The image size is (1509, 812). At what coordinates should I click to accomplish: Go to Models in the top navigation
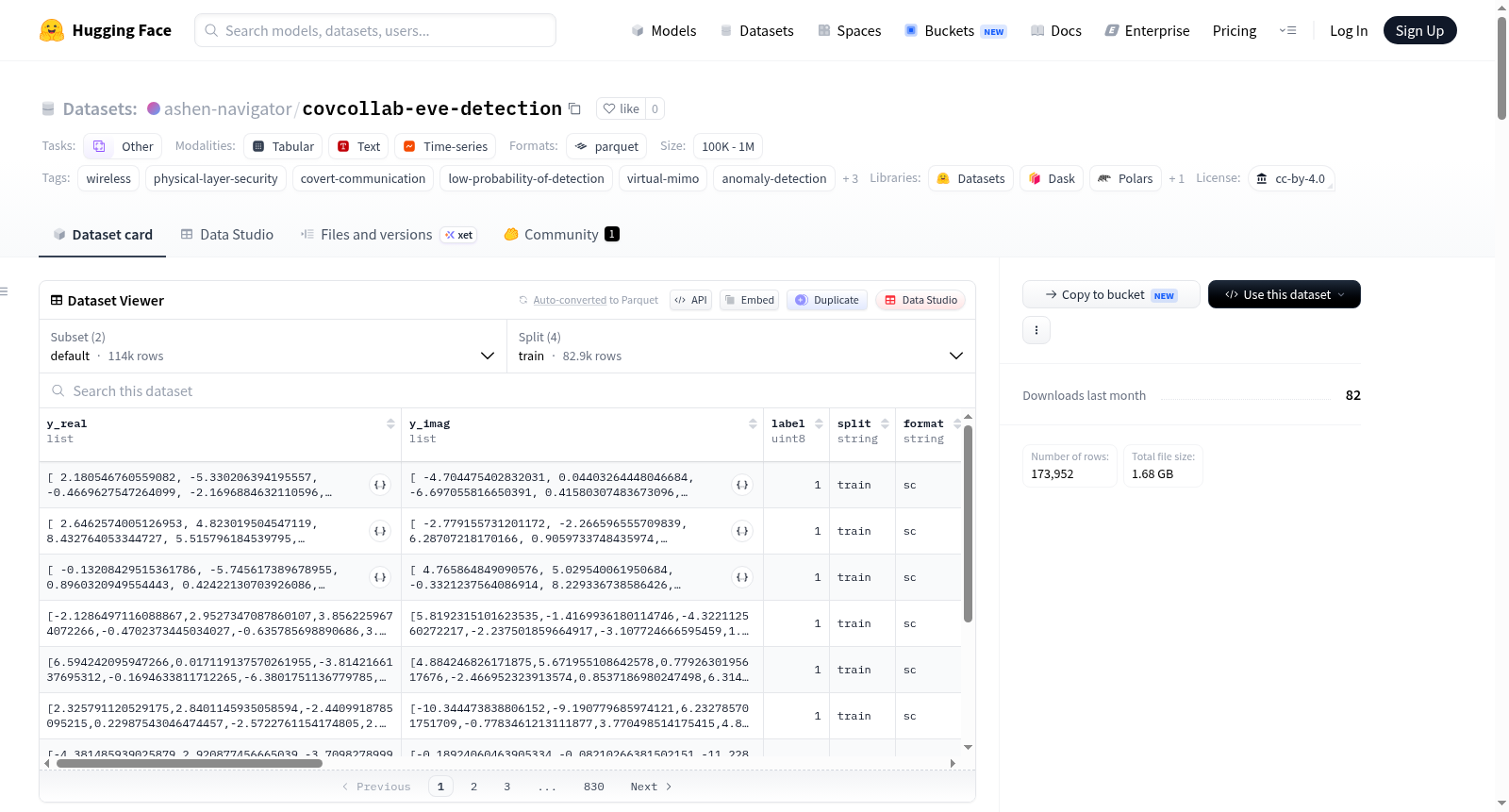point(664,31)
